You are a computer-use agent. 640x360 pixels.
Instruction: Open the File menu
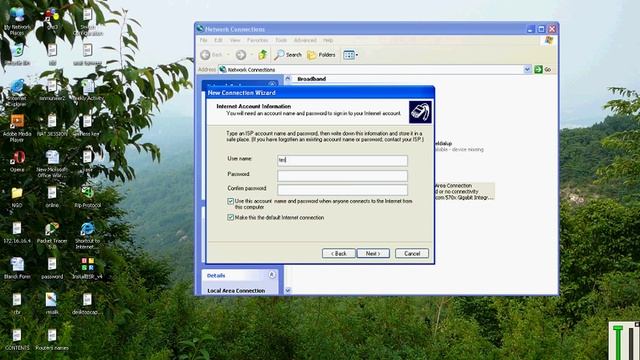coord(203,40)
